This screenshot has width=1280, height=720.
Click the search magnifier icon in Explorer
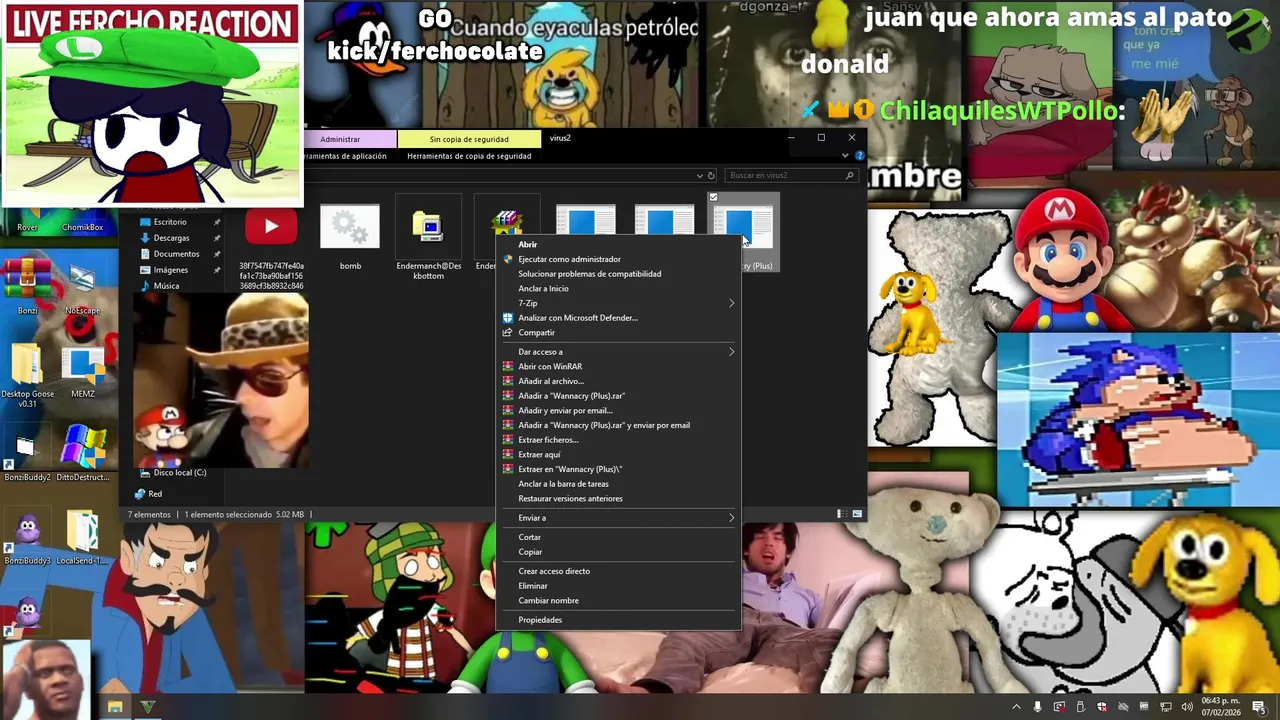(850, 175)
